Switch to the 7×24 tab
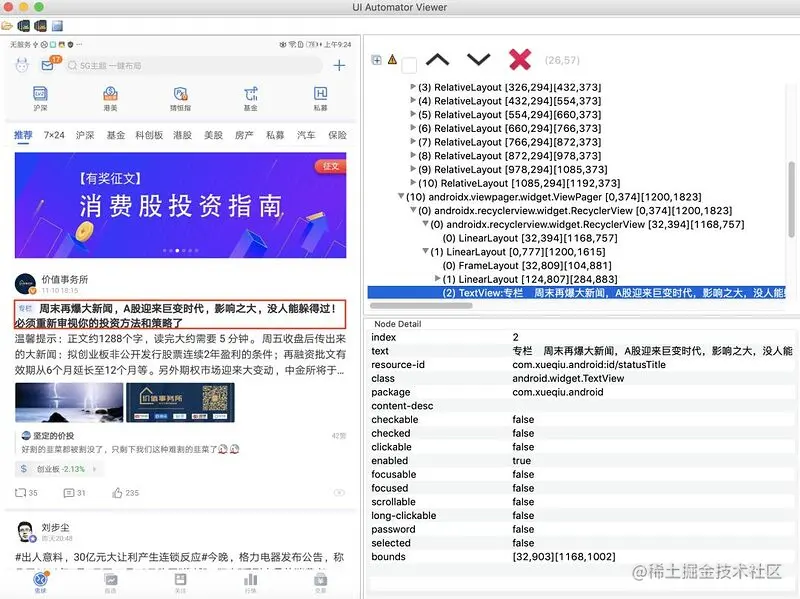Image resolution: width=800 pixels, height=599 pixels. (x=54, y=135)
